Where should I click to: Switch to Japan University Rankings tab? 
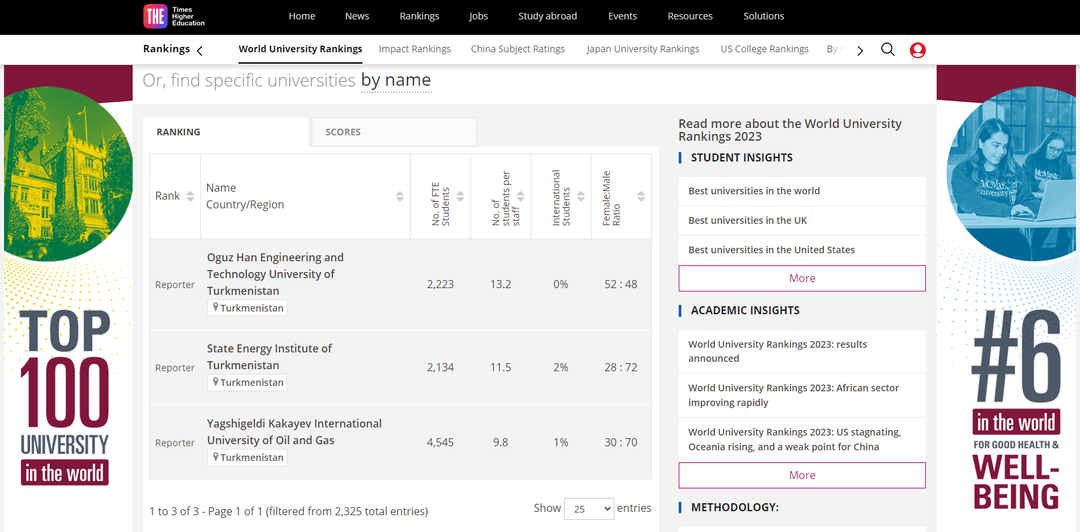[643, 49]
